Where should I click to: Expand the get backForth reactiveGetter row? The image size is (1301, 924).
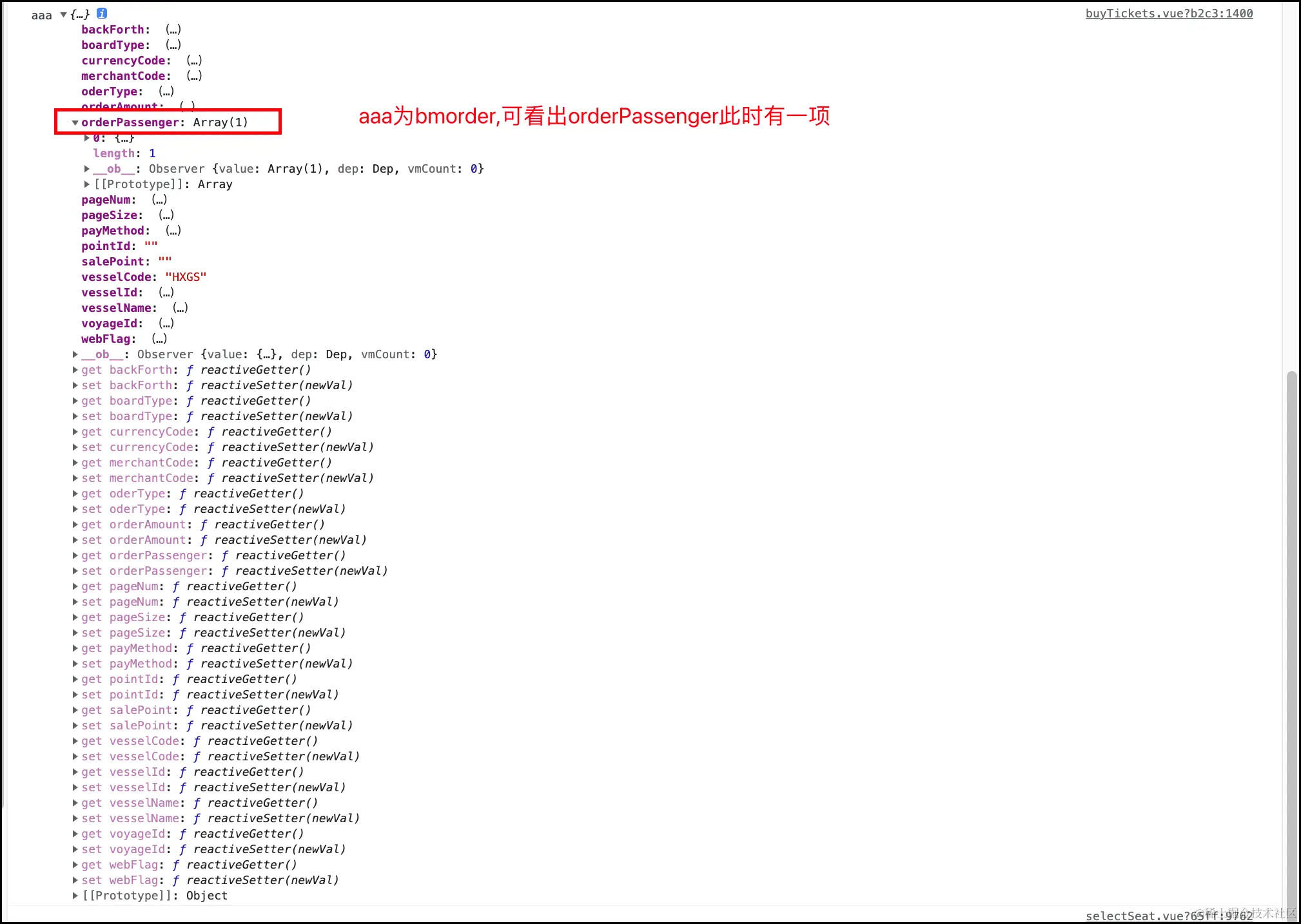point(75,370)
